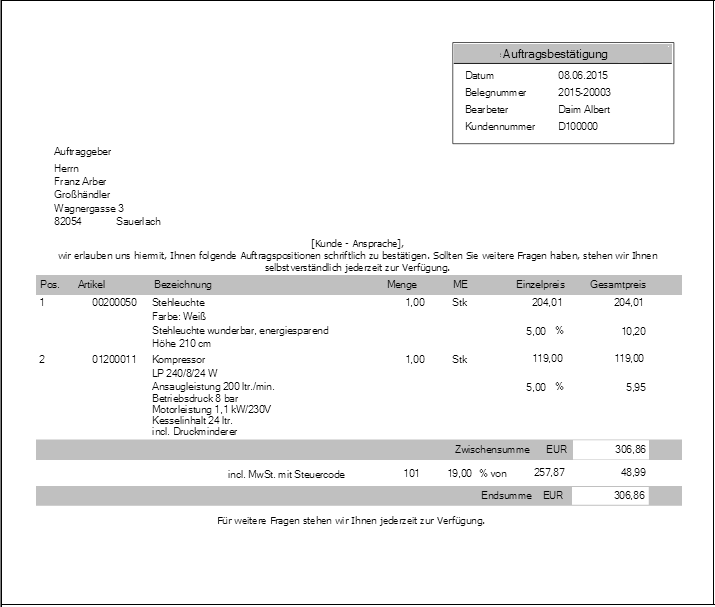Select the date 08.06.2015
715x607 pixels.
coord(583,76)
